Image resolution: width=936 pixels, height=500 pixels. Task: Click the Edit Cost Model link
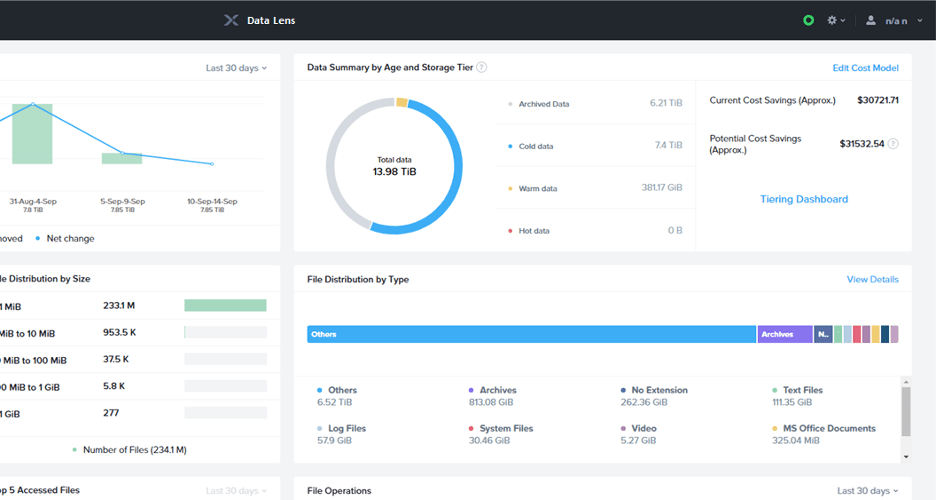[x=866, y=68]
